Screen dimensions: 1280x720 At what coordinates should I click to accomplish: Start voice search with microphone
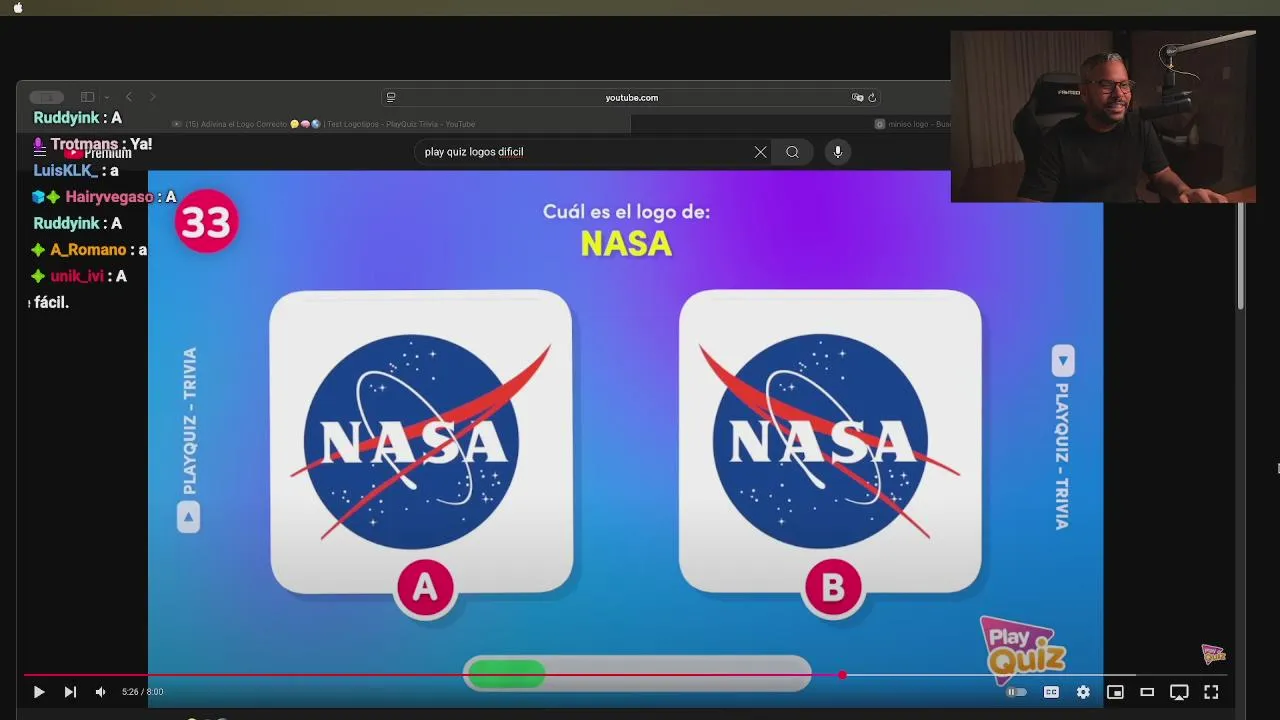[838, 152]
